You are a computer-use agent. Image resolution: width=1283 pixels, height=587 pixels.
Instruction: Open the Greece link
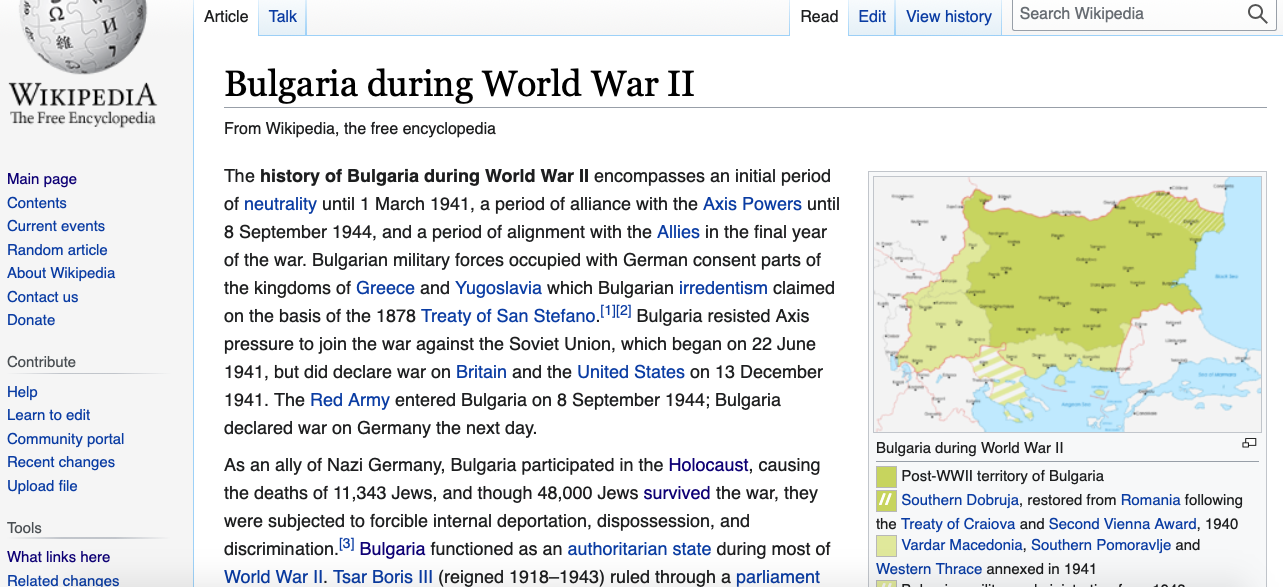385,288
